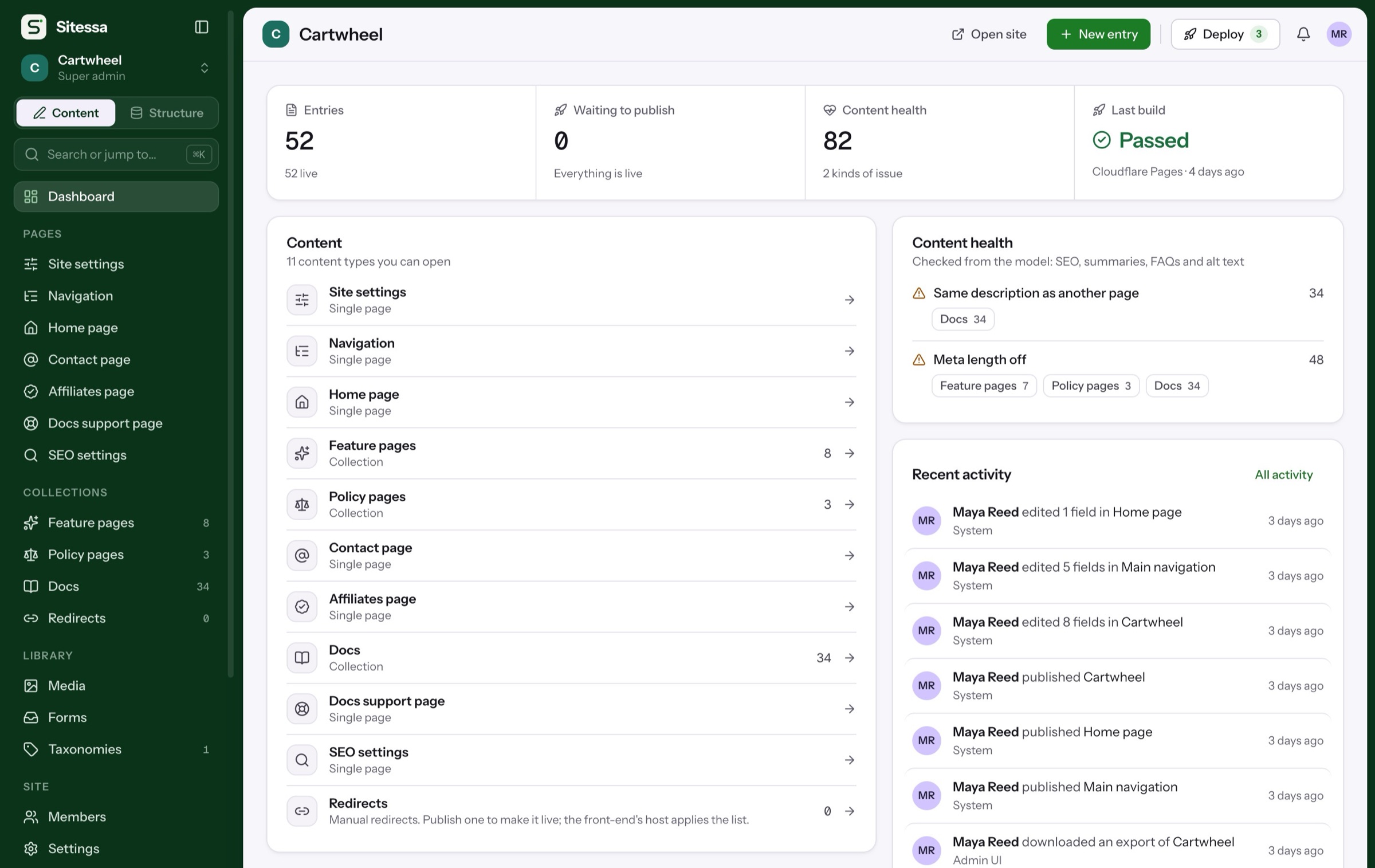Click the Navigation tree icon in Content list
Image resolution: width=1375 pixels, height=868 pixels.
point(302,351)
